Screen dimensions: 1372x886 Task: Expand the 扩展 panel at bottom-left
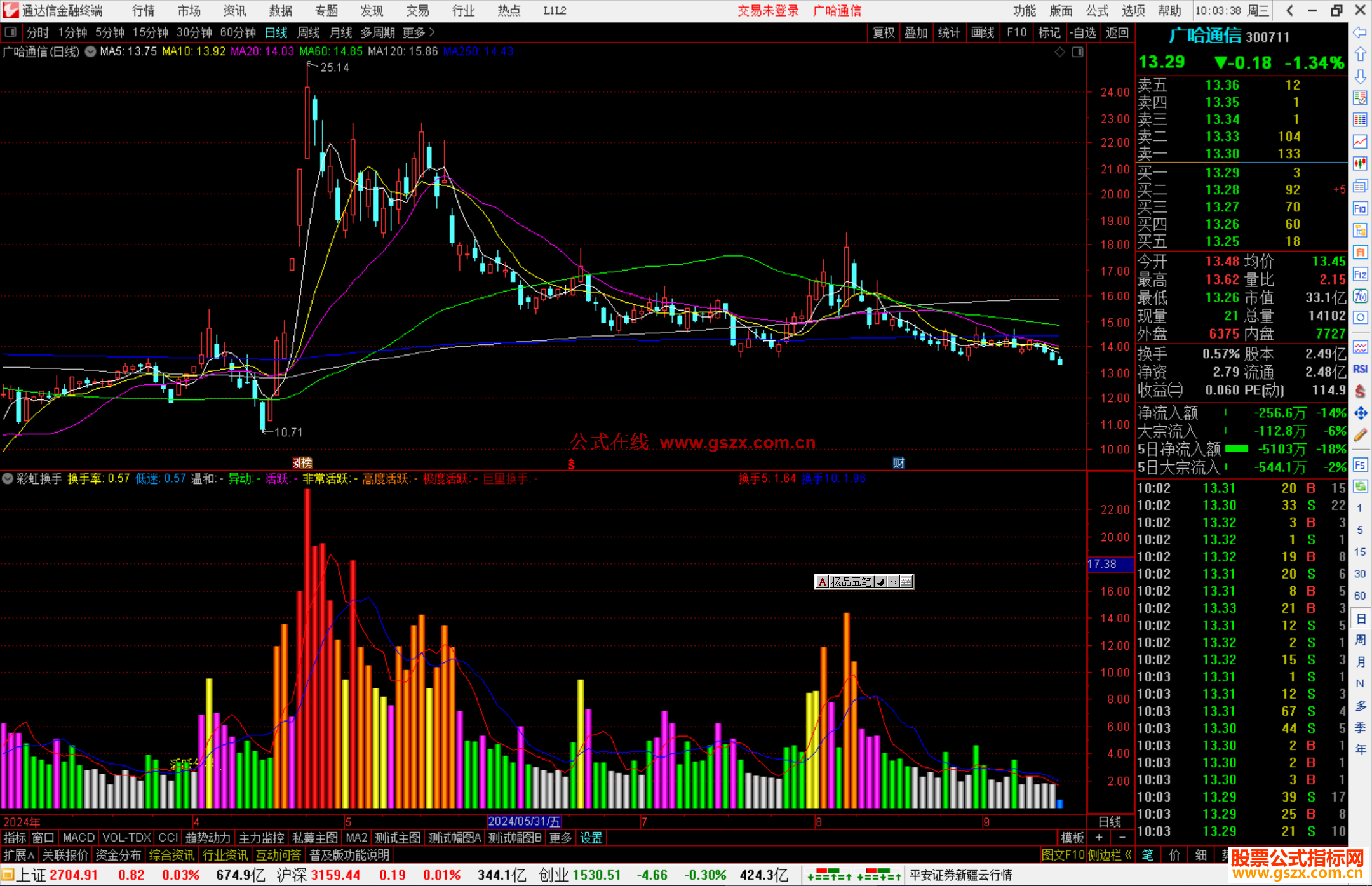(19, 855)
